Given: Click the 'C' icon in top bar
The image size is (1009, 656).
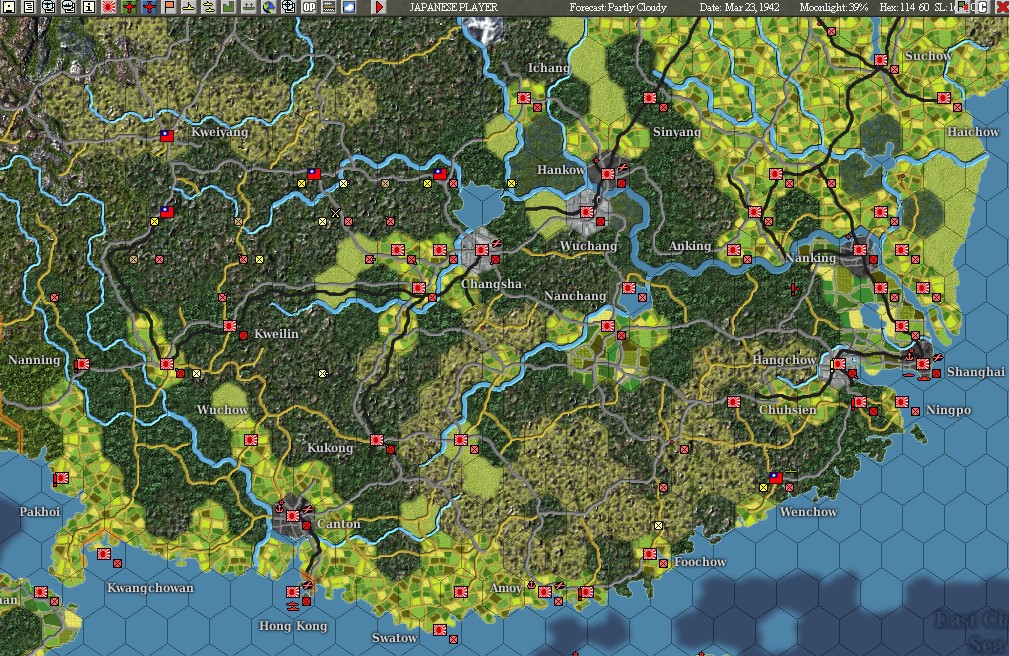Looking at the screenshot, I should coord(983,7).
